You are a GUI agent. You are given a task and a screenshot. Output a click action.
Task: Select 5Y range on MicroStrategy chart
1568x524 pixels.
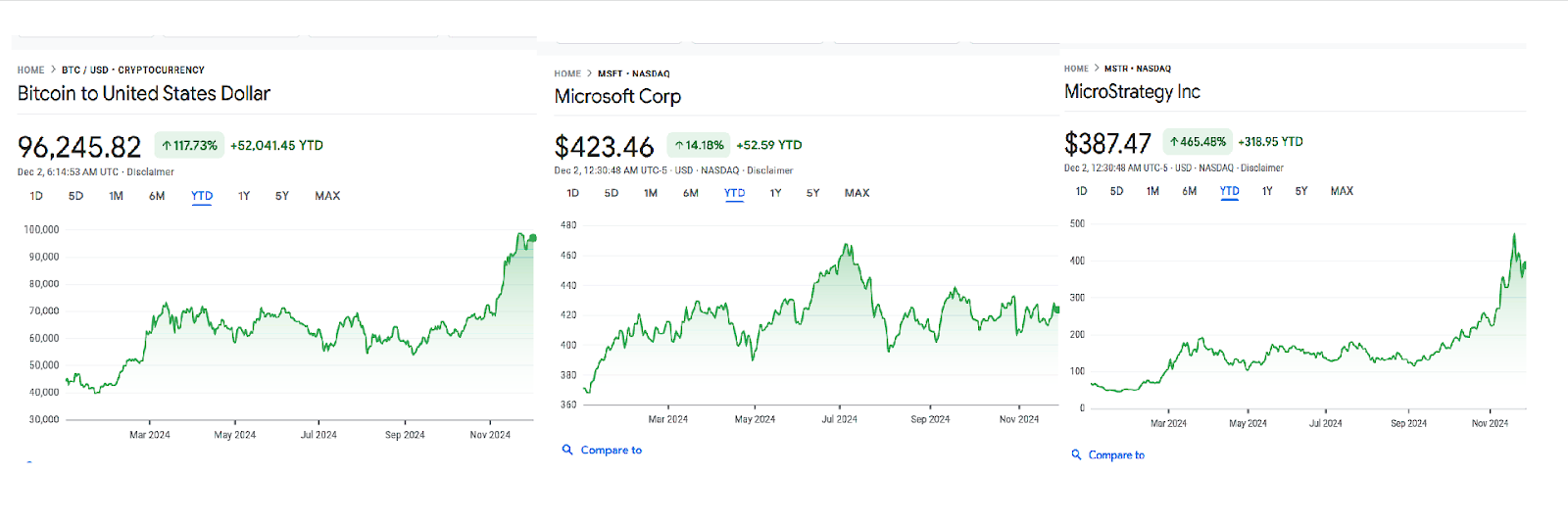pos(1301,191)
